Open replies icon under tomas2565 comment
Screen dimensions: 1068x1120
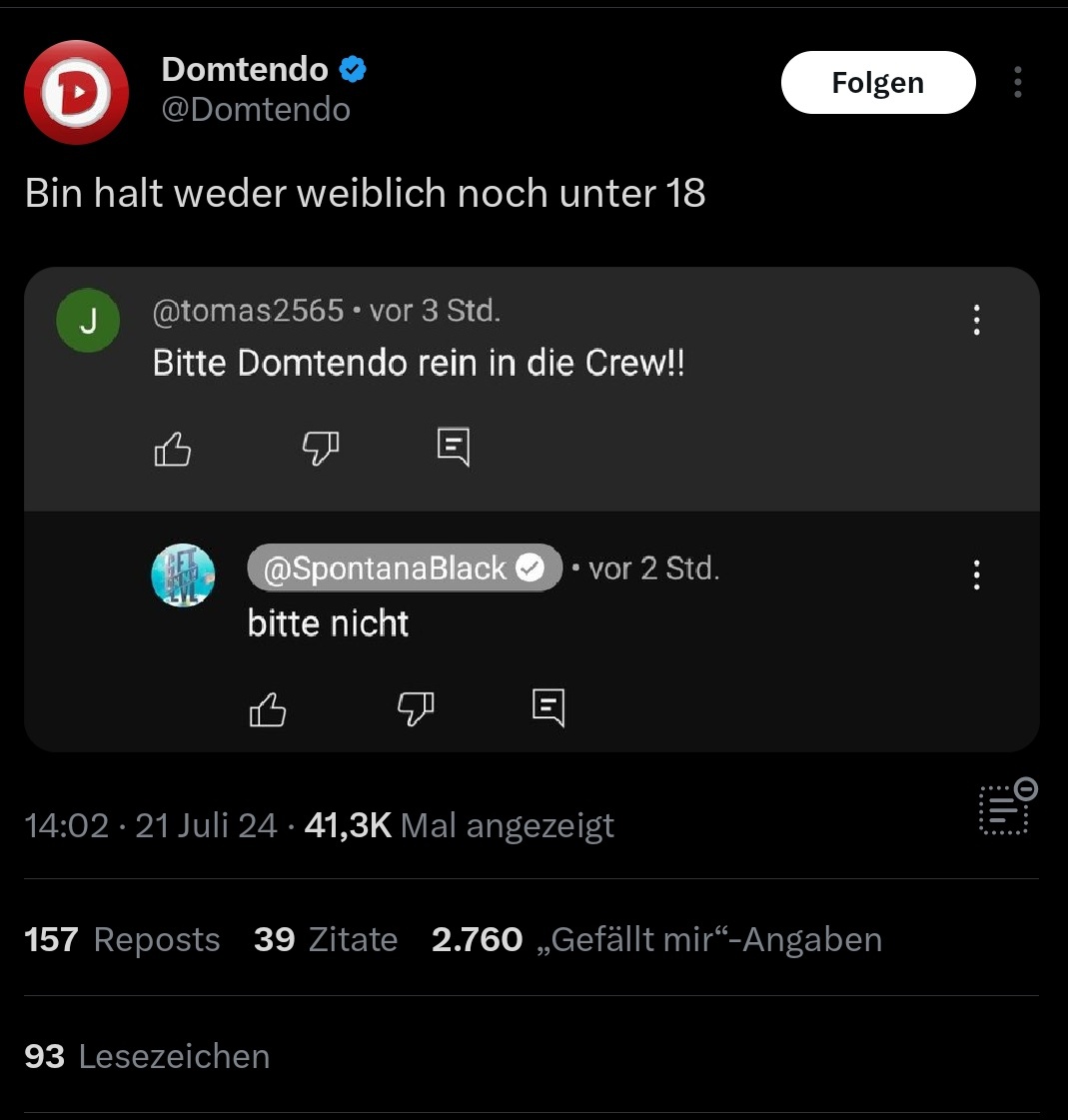[x=454, y=448]
